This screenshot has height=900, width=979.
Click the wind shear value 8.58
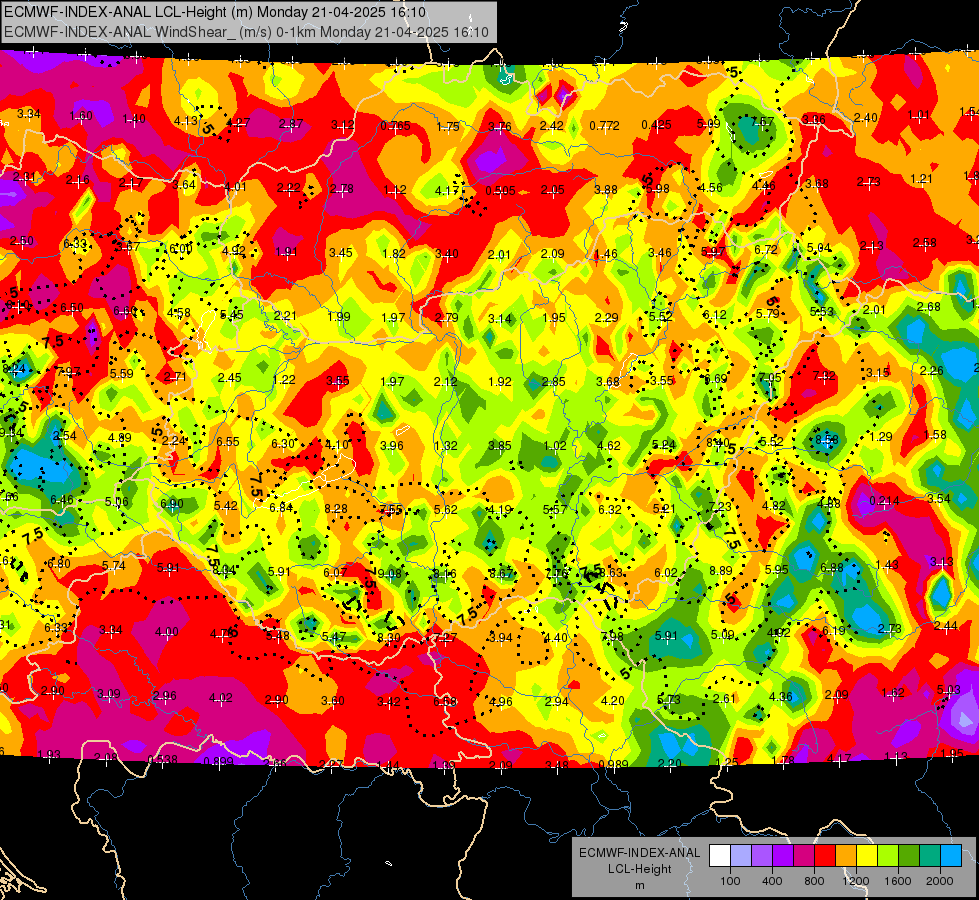(x=826, y=440)
